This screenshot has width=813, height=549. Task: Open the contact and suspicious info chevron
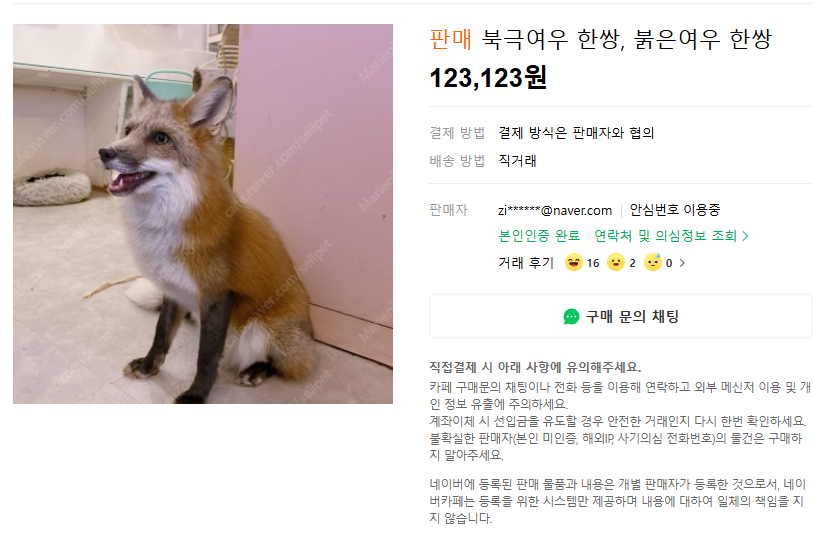tap(746, 236)
